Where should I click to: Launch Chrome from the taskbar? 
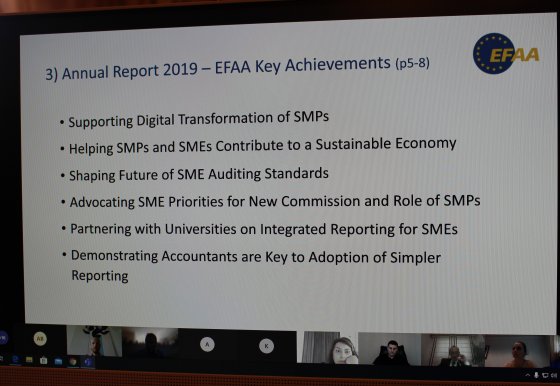point(73,361)
